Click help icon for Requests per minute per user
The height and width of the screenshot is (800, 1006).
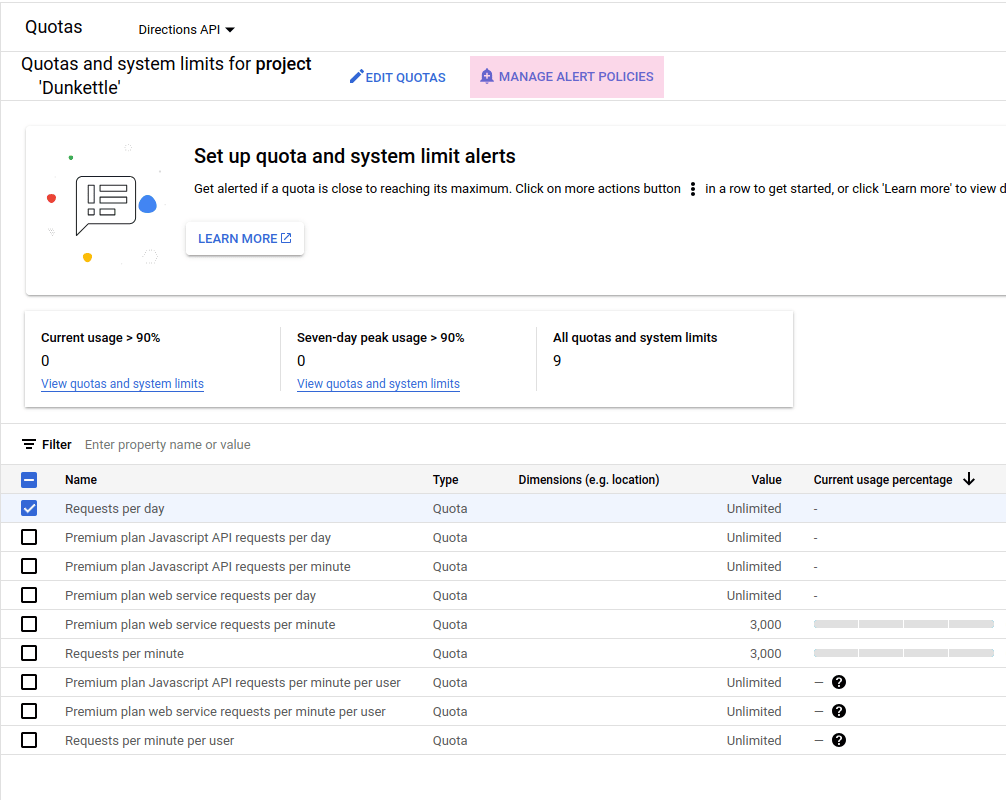839,741
